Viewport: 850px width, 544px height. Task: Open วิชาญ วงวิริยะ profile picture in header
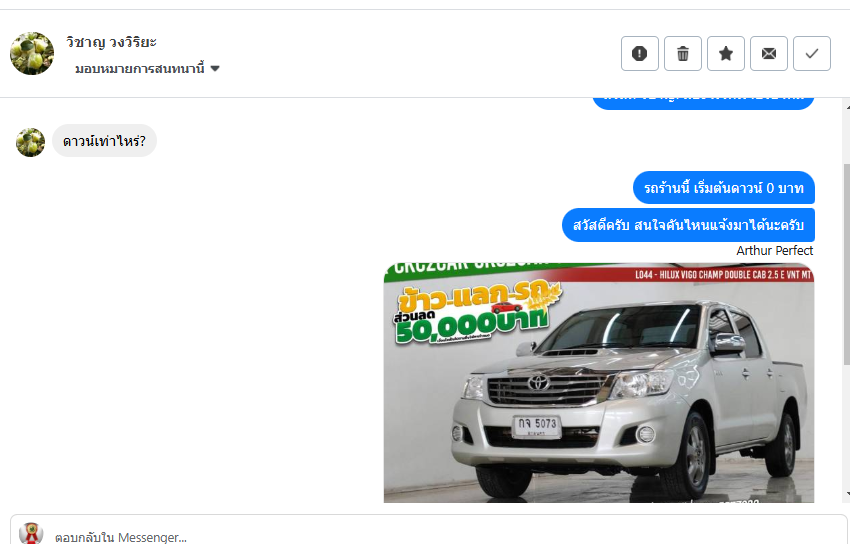click(32, 53)
